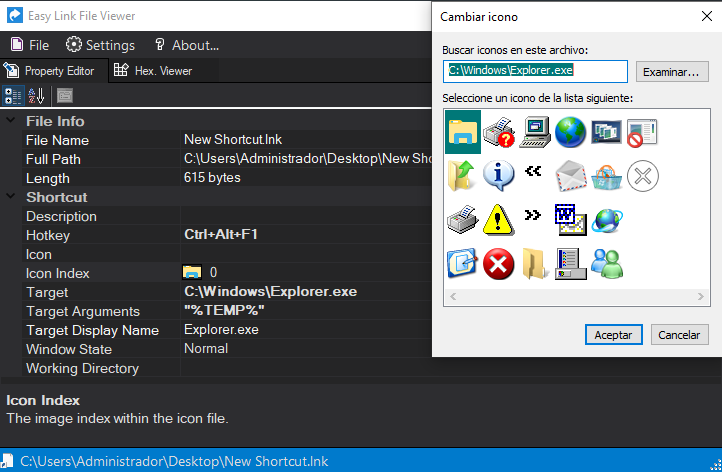Click the icon file path input field

point(535,71)
